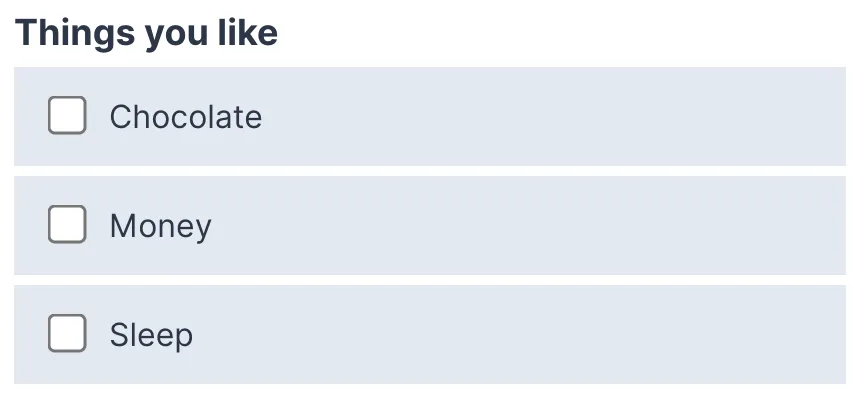This screenshot has width=862, height=400.
Task: Mark the middle option, Money
Action: pos(67,225)
